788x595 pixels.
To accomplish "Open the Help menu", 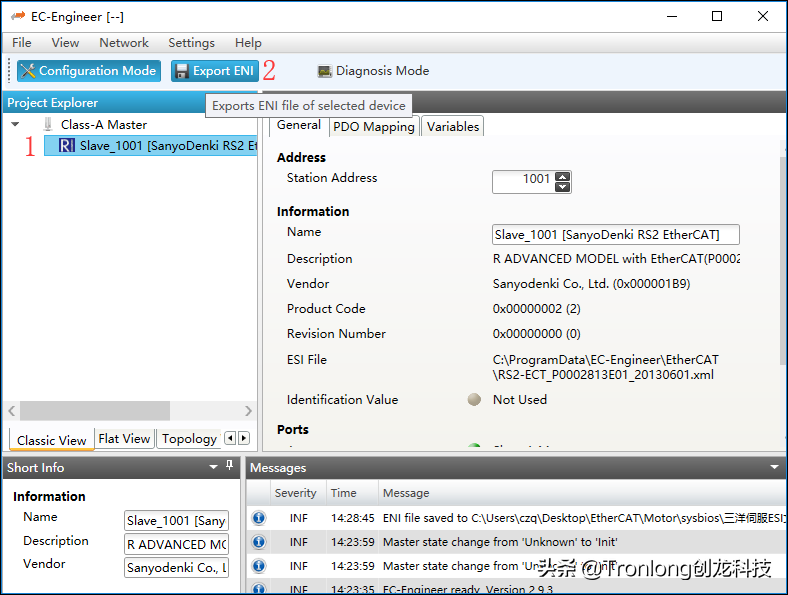I will pos(248,43).
